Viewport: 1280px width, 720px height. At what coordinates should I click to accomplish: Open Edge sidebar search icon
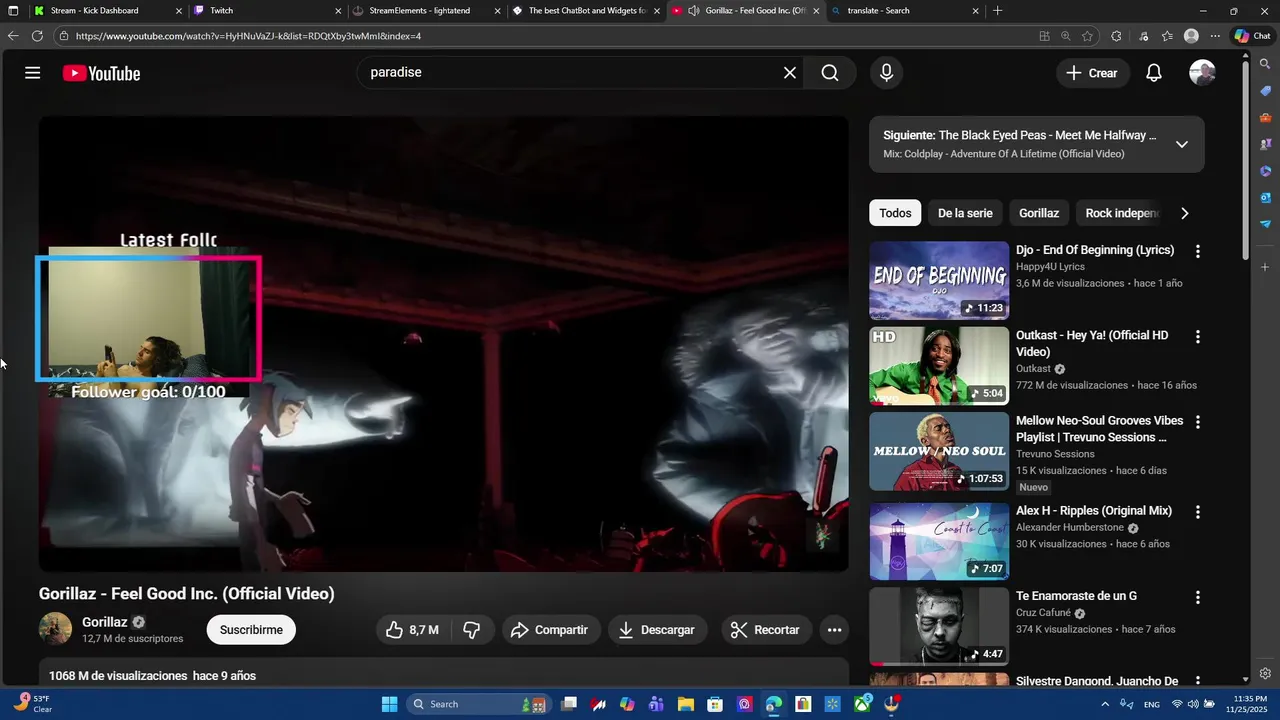[x=1265, y=64]
